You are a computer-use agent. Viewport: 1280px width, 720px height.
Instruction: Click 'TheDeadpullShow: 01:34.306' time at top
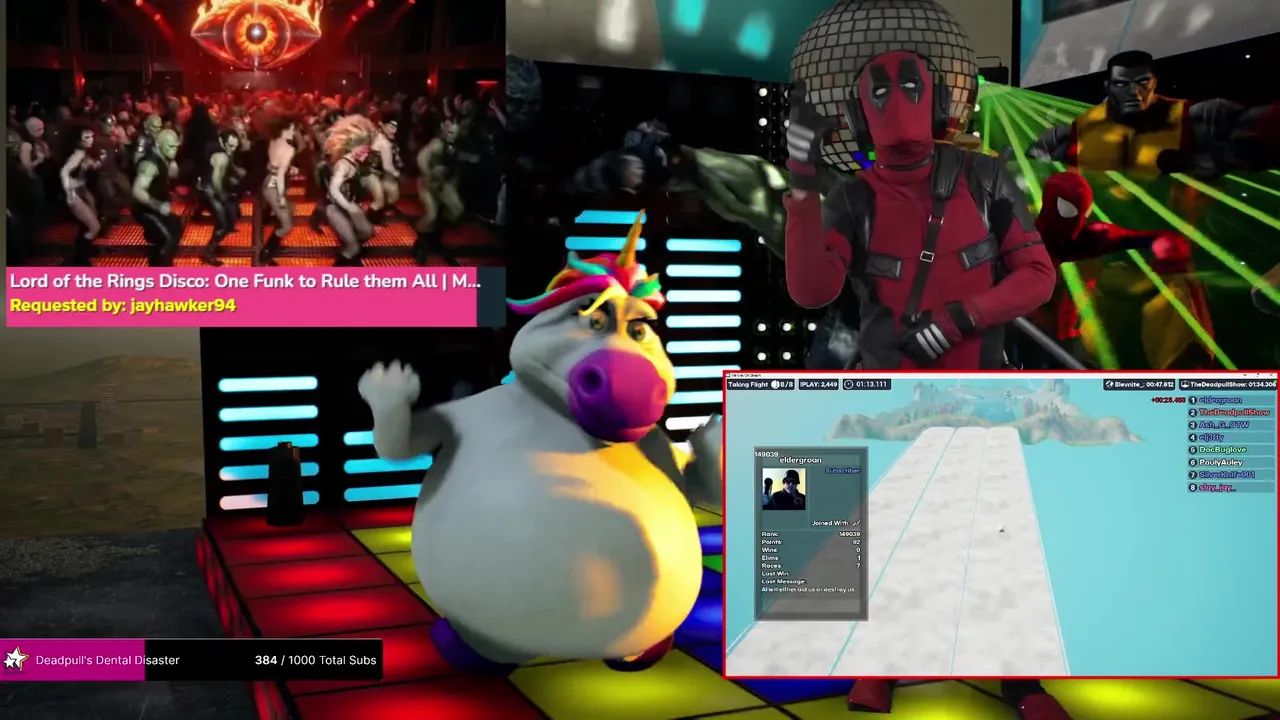(x=1235, y=384)
